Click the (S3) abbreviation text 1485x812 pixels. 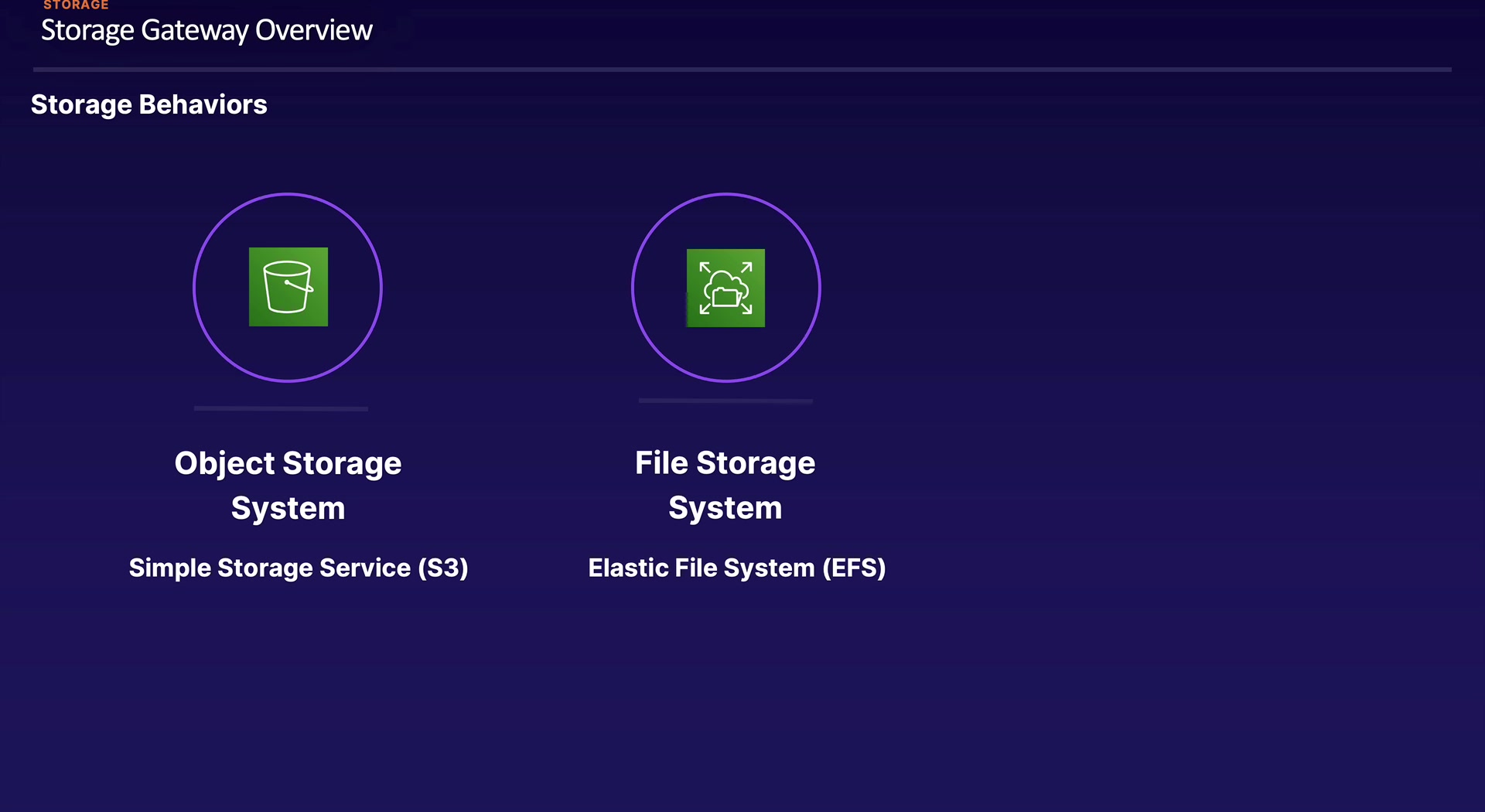click(443, 568)
